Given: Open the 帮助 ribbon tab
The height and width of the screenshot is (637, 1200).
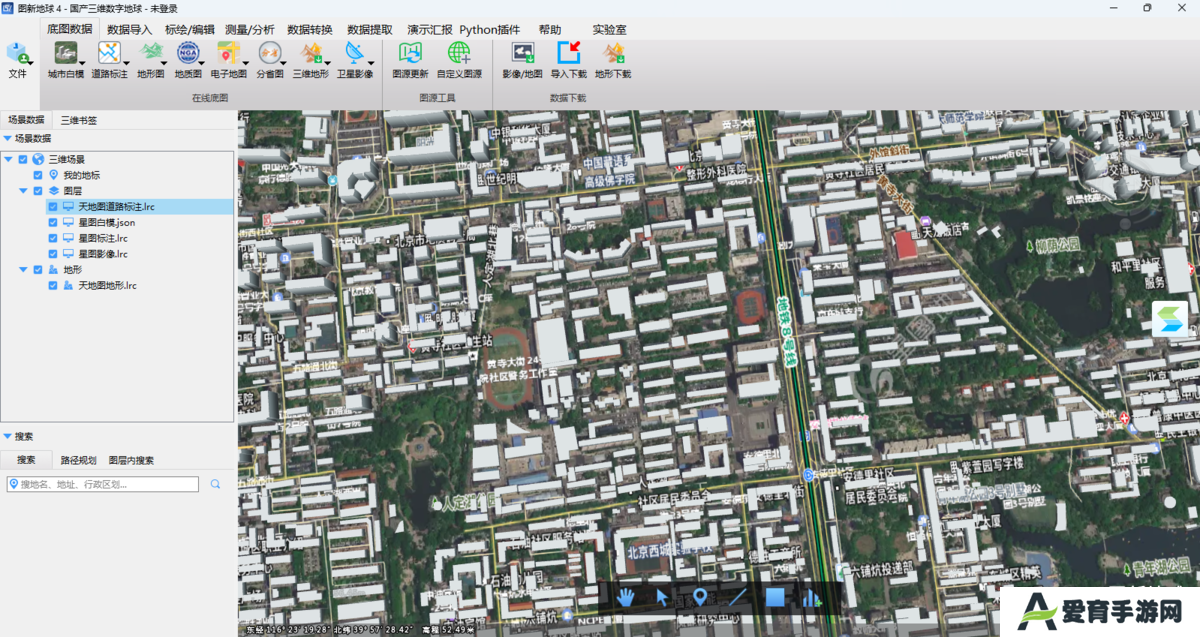Looking at the screenshot, I should click(549, 29).
